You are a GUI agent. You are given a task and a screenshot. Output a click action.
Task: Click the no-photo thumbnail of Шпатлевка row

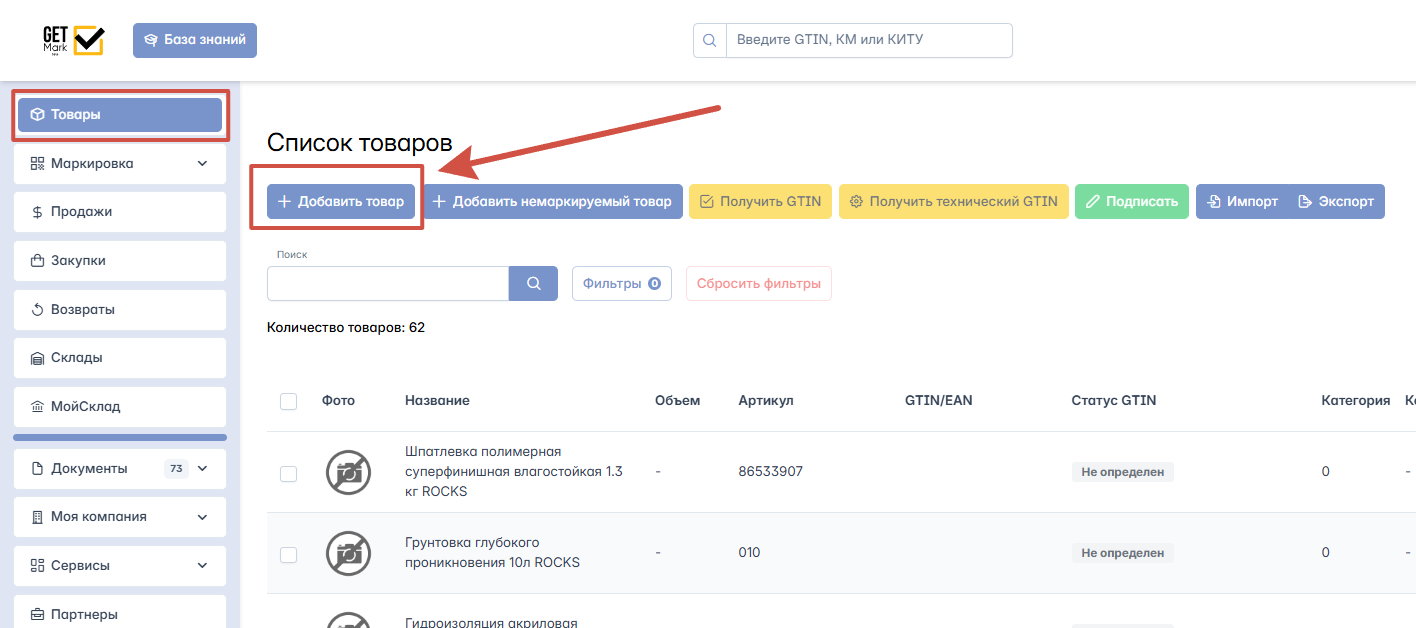click(x=349, y=472)
